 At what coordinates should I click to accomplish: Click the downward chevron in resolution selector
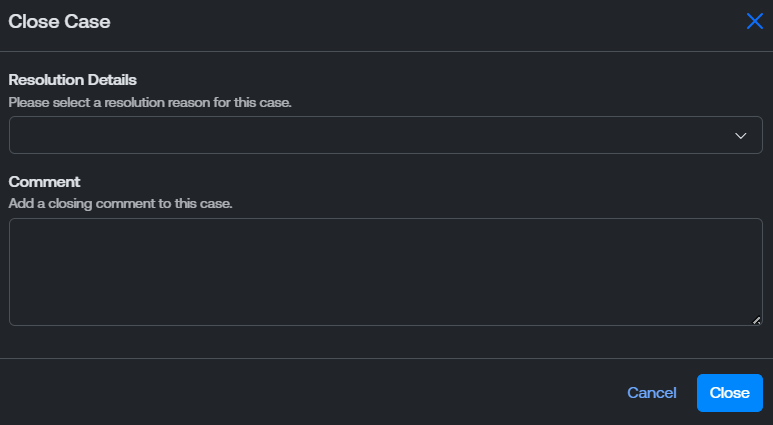point(740,136)
